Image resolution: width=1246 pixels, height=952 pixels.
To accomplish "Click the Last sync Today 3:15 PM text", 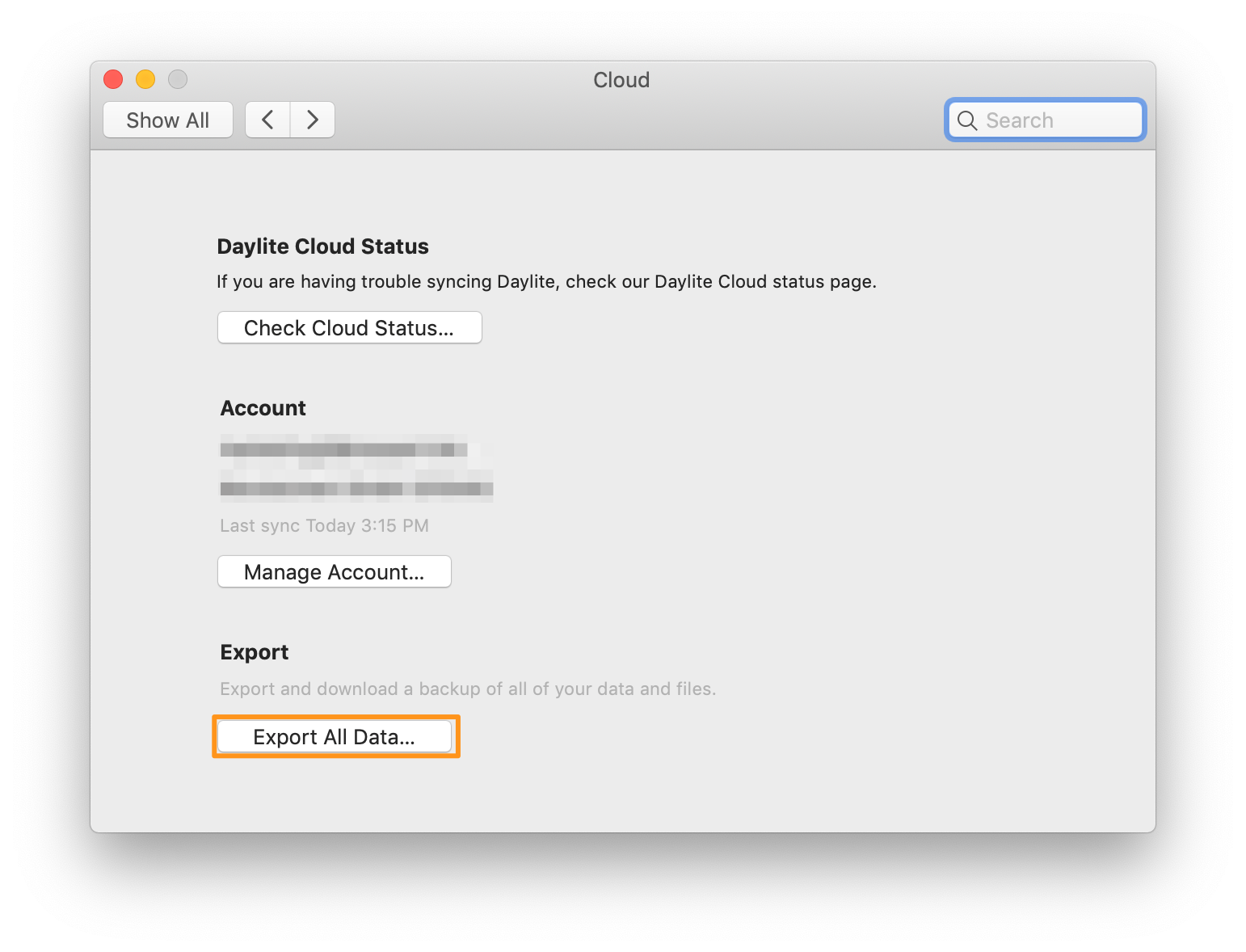I will (325, 526).
